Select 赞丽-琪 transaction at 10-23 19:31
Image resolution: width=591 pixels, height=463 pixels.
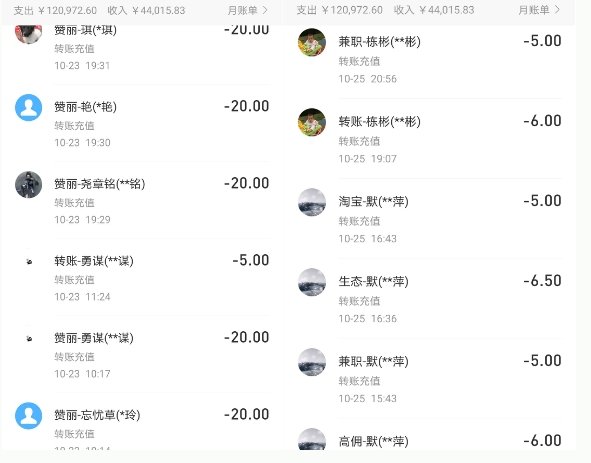[142, 49]
